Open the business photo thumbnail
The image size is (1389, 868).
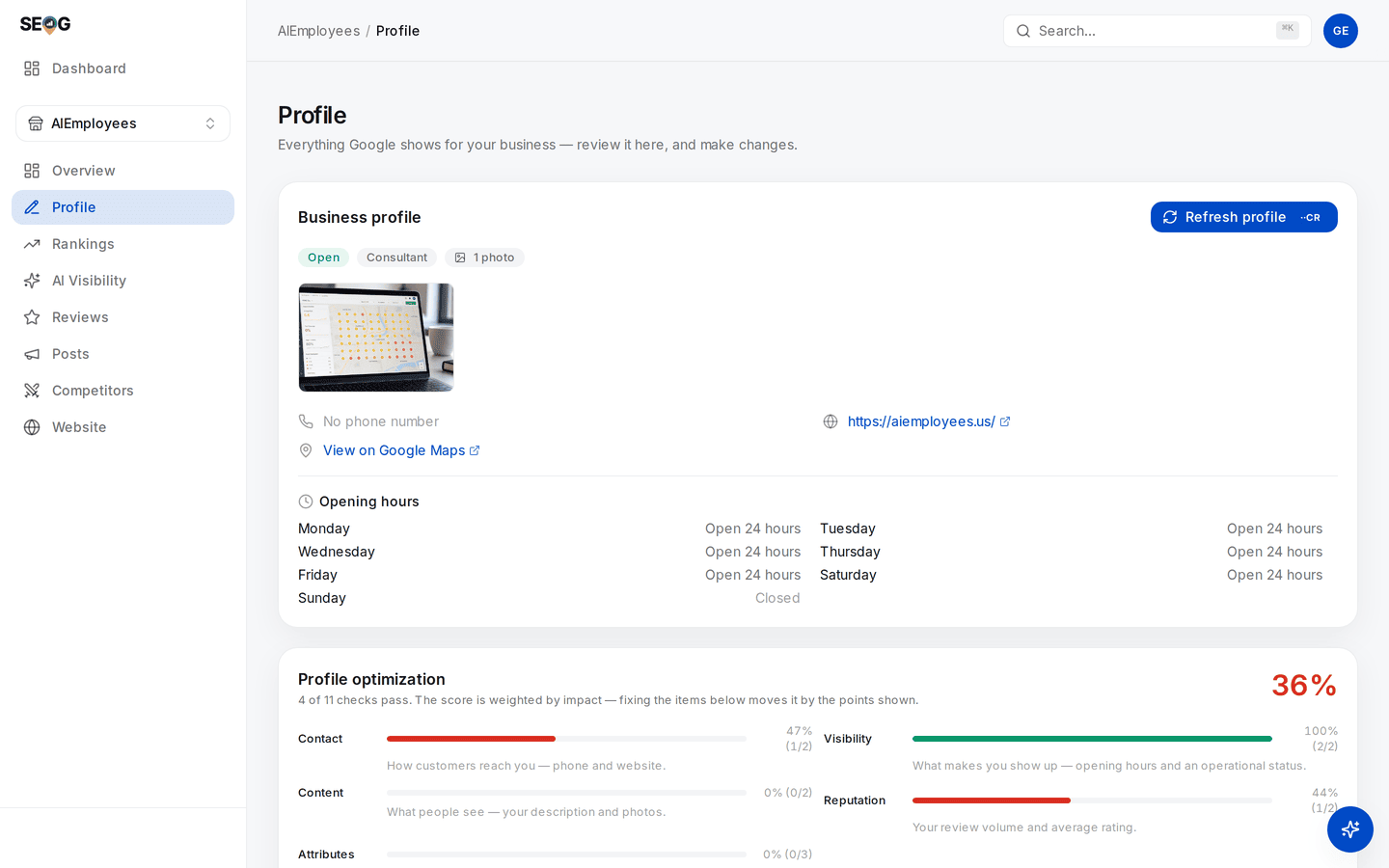click(376, 338)
